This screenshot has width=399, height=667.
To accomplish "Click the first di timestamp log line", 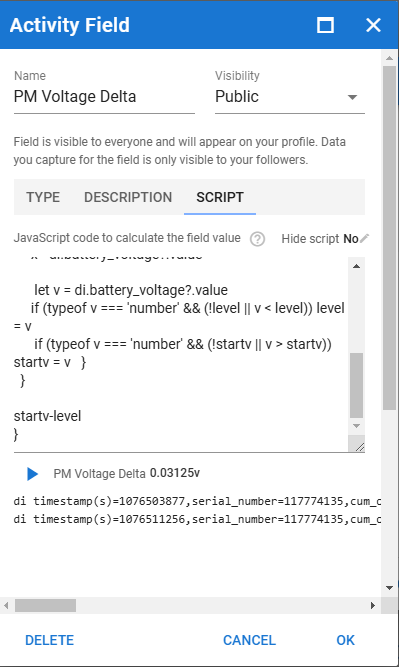I will (197, 501).
